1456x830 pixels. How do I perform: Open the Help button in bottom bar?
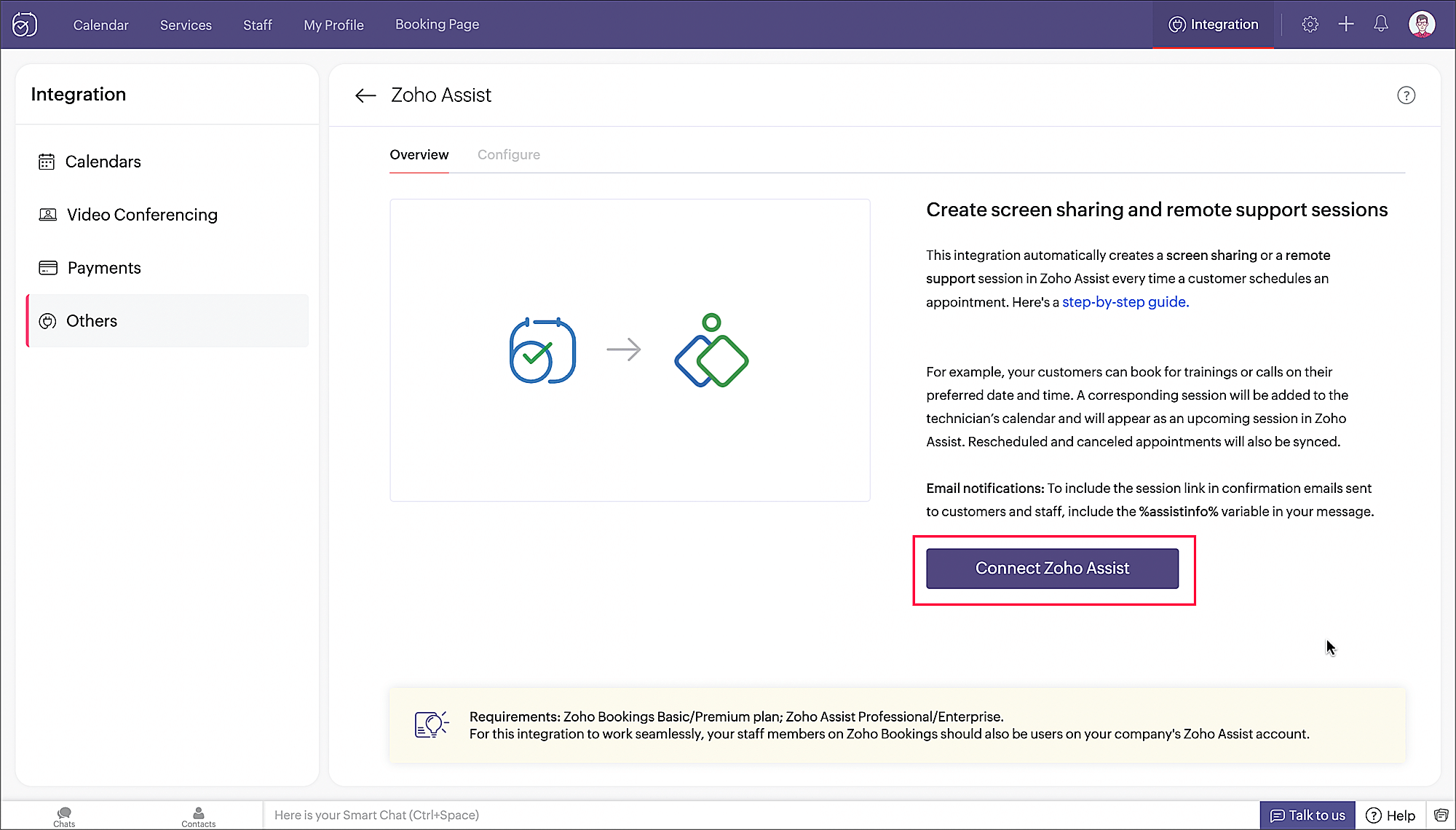pos(1390,815)
